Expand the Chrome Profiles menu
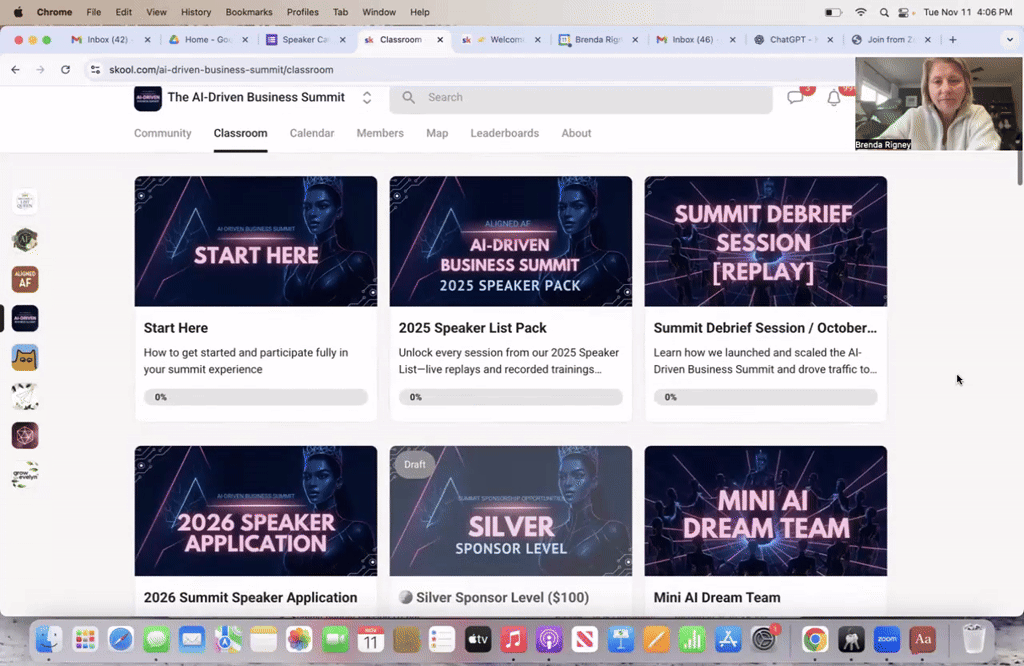 pos(302,12)
